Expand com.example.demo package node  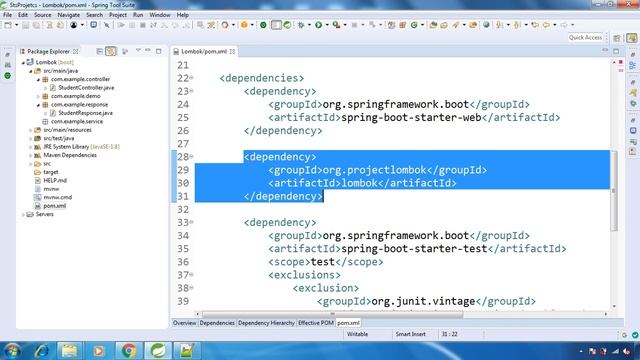point(38,96)
